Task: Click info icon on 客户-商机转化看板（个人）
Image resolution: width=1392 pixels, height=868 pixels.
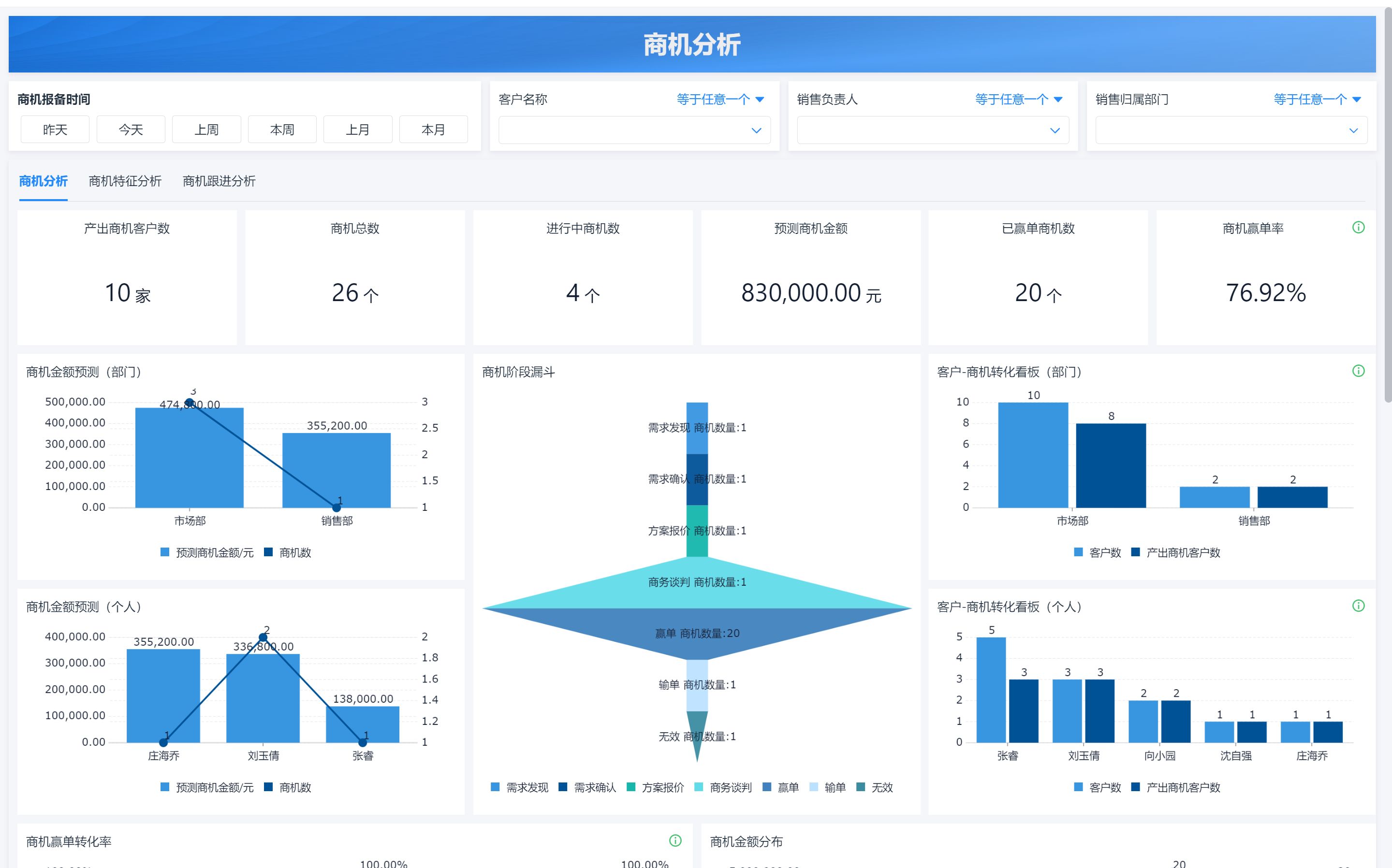Action: tap(1358, 606)
